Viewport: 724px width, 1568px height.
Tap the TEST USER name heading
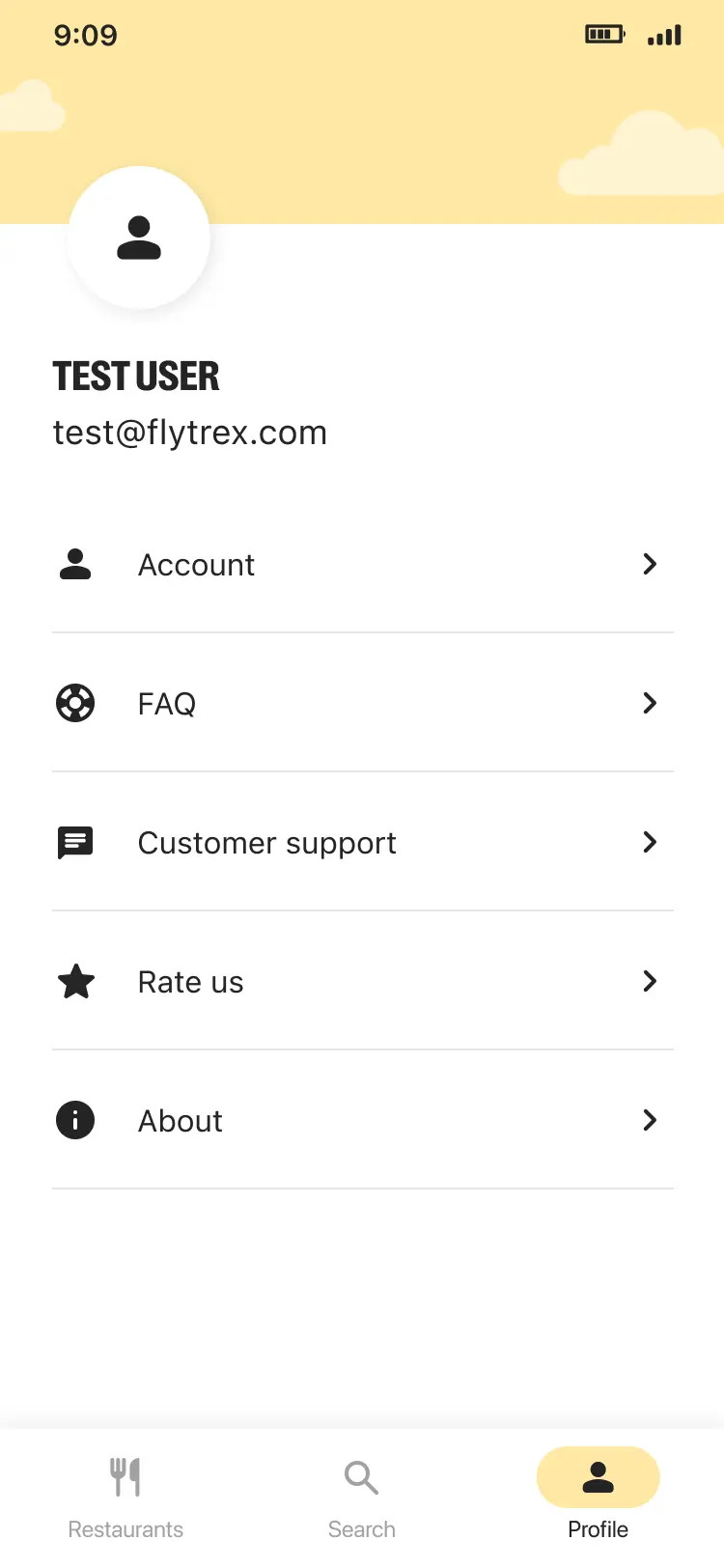pyautogui.click(x=136, y=377)
